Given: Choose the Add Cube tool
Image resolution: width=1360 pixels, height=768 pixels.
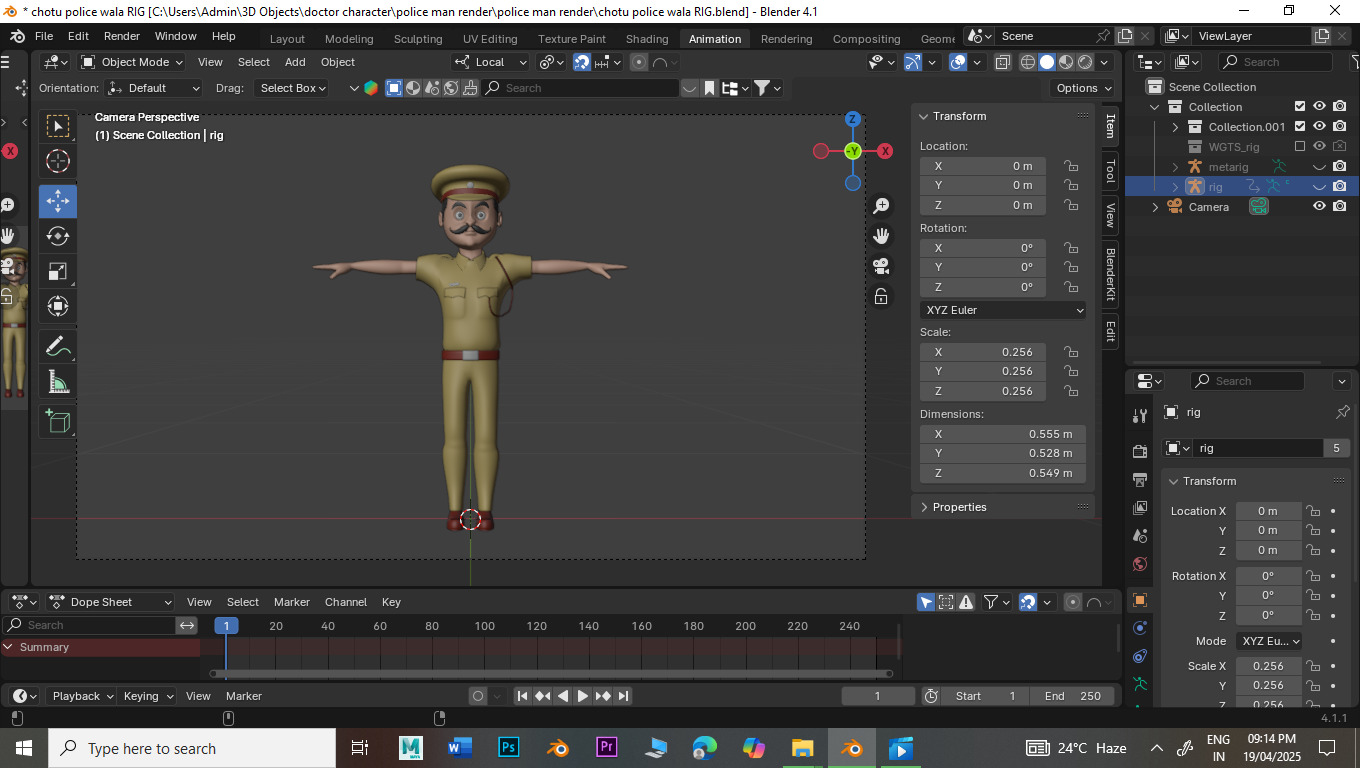Looking at the screenshot, I should pyautogui.click(x=58, y=422).
